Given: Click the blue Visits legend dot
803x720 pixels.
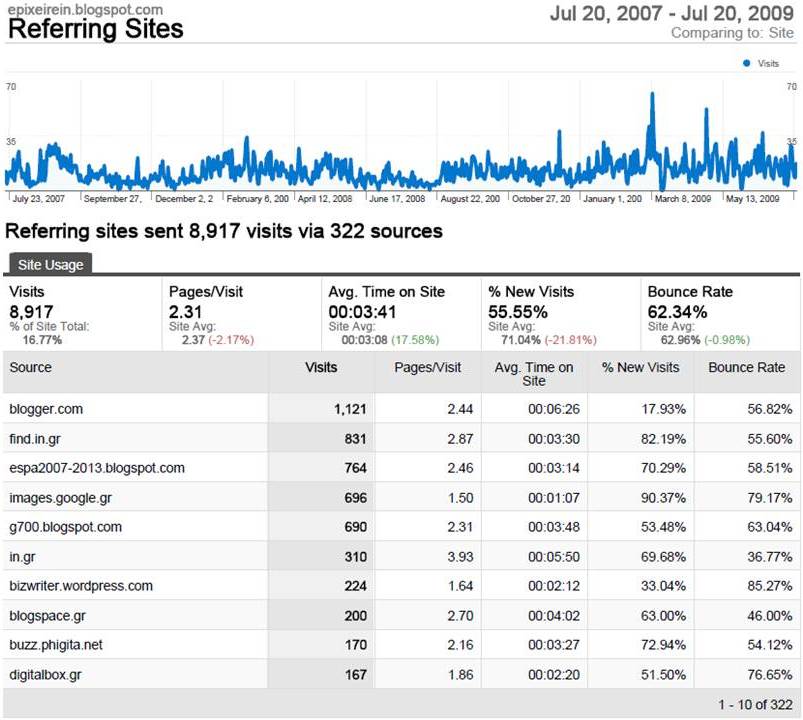Looking at the screenshot, I should [747, 63].
